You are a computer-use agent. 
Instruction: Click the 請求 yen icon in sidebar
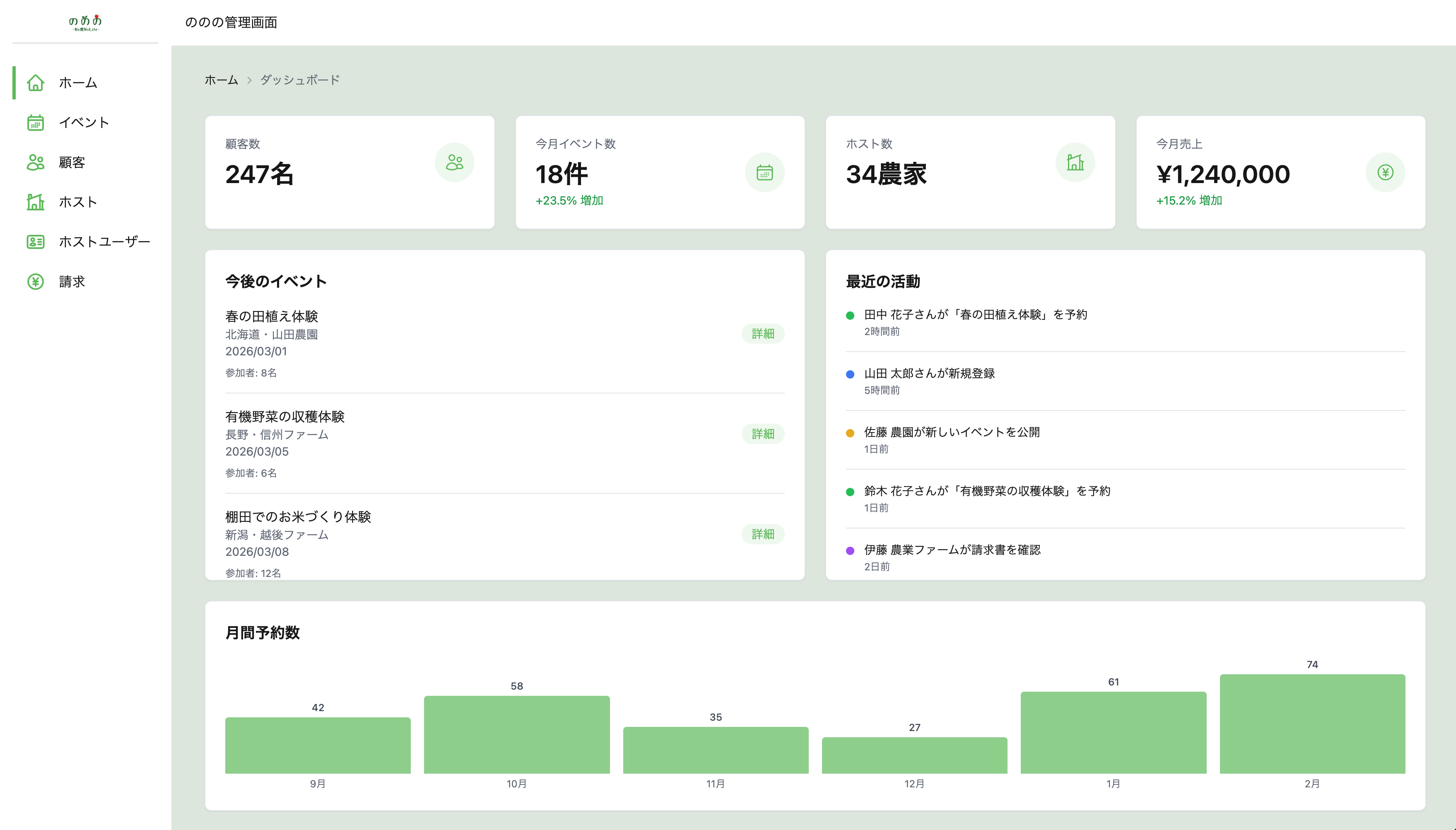click(x=35, y=281)
